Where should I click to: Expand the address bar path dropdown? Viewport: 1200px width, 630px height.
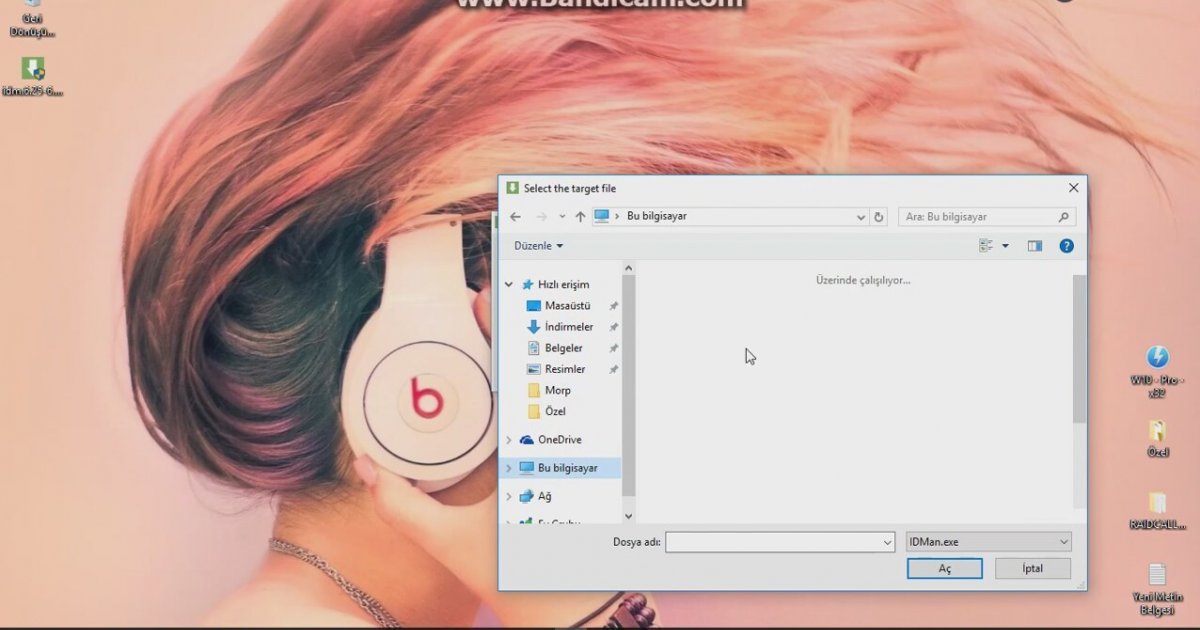point(861,217)
